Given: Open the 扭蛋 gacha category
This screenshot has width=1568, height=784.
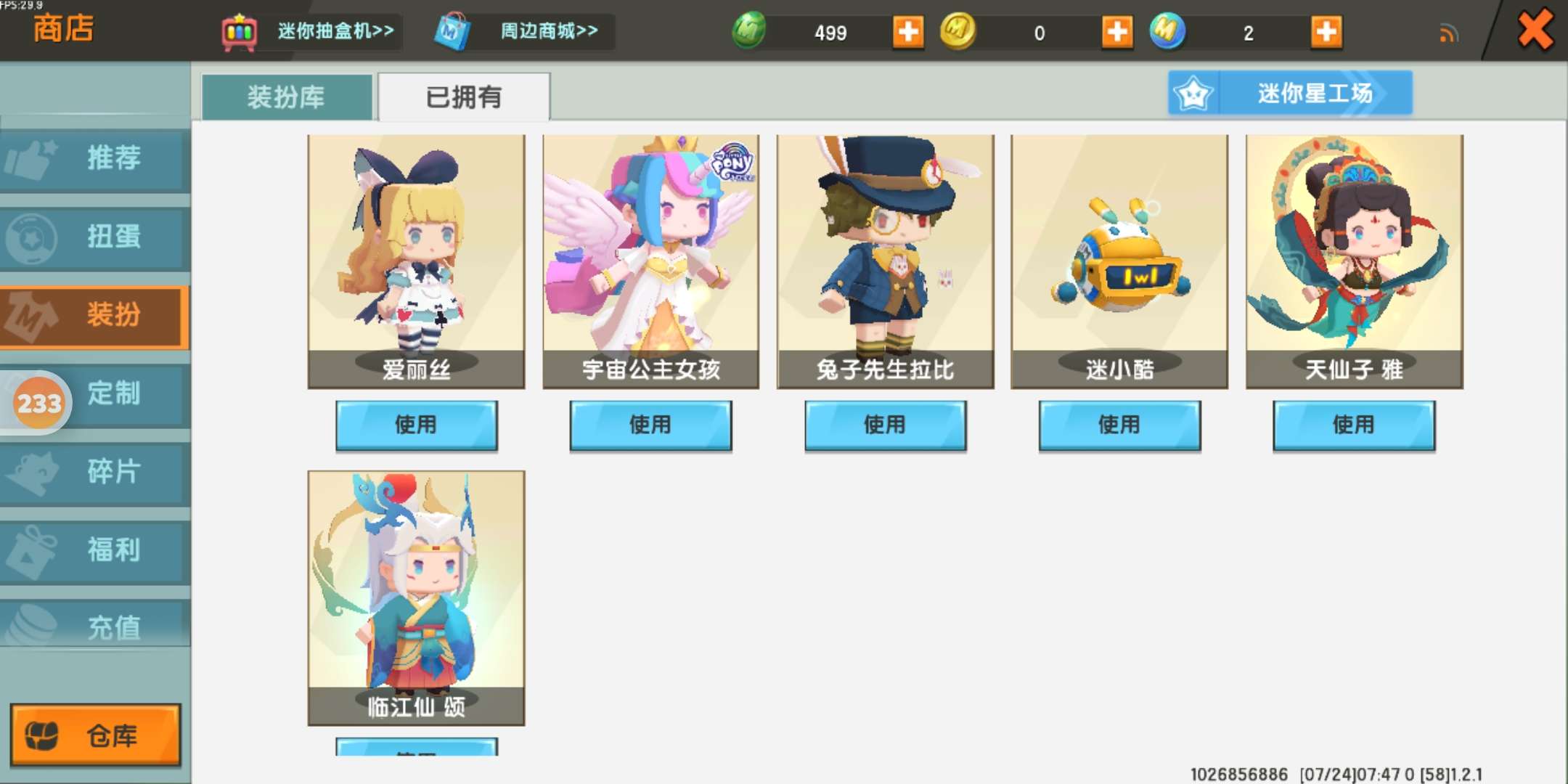Looking at the screenshot, I should (x=95, y=237).
